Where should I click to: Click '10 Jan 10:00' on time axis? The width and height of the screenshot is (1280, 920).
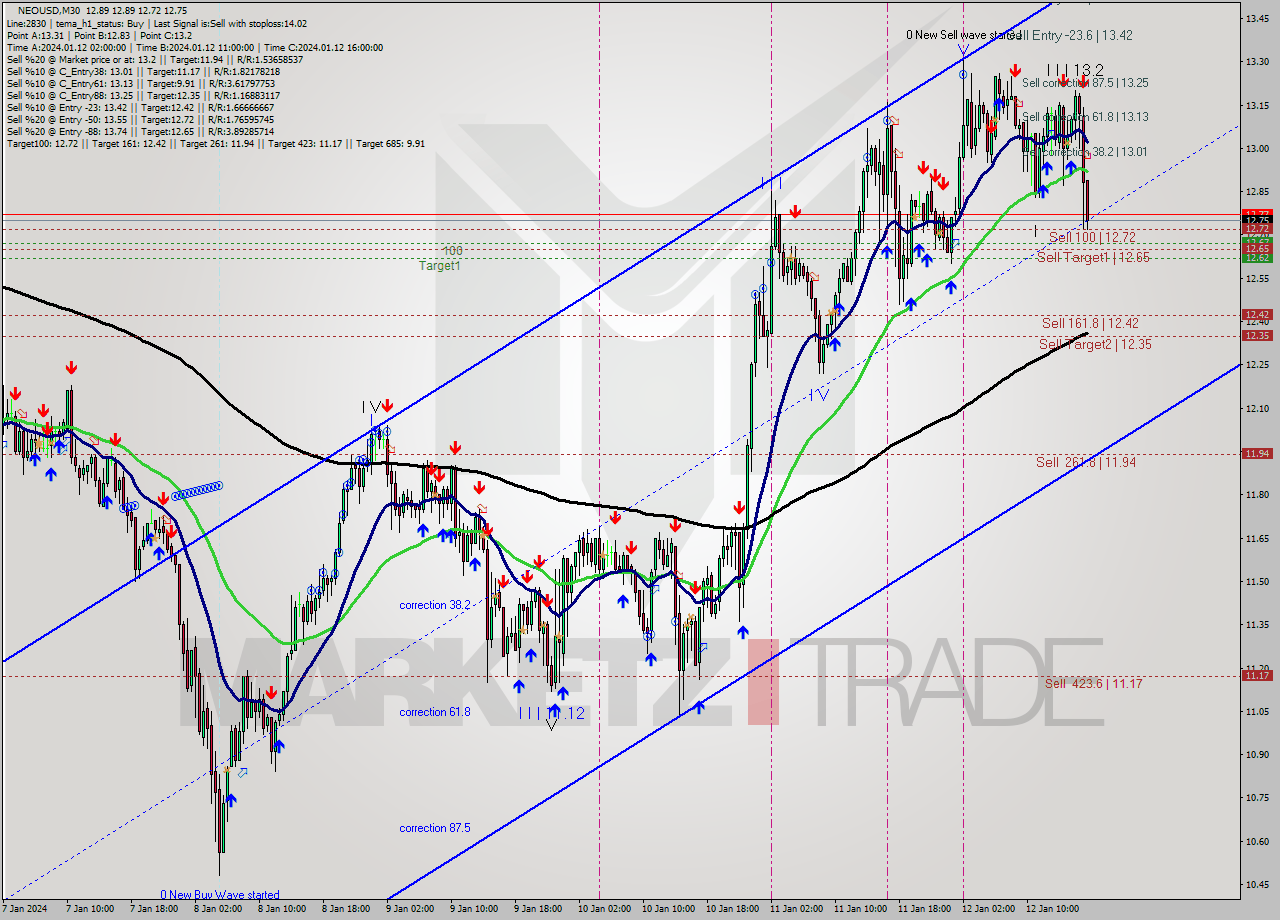[669, 909]
